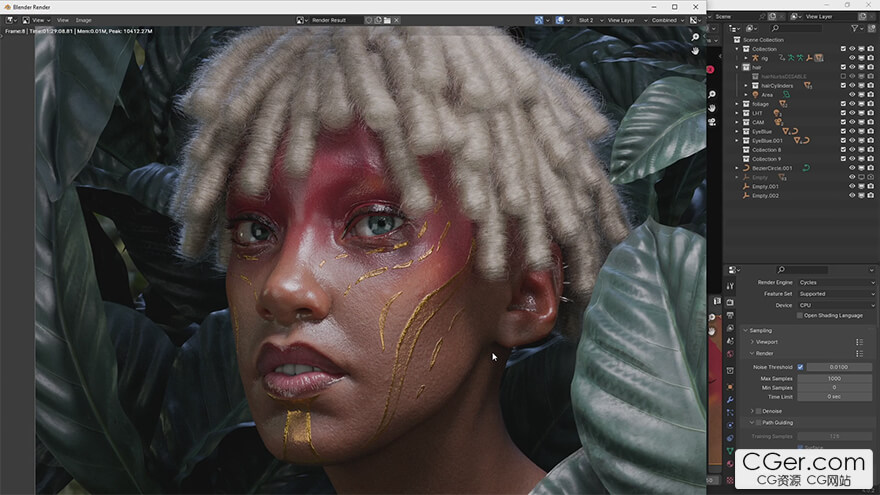Viewport: 880px width, 495px height.
Task: Open the View dropdown in render header
Action: click(36, 20)
